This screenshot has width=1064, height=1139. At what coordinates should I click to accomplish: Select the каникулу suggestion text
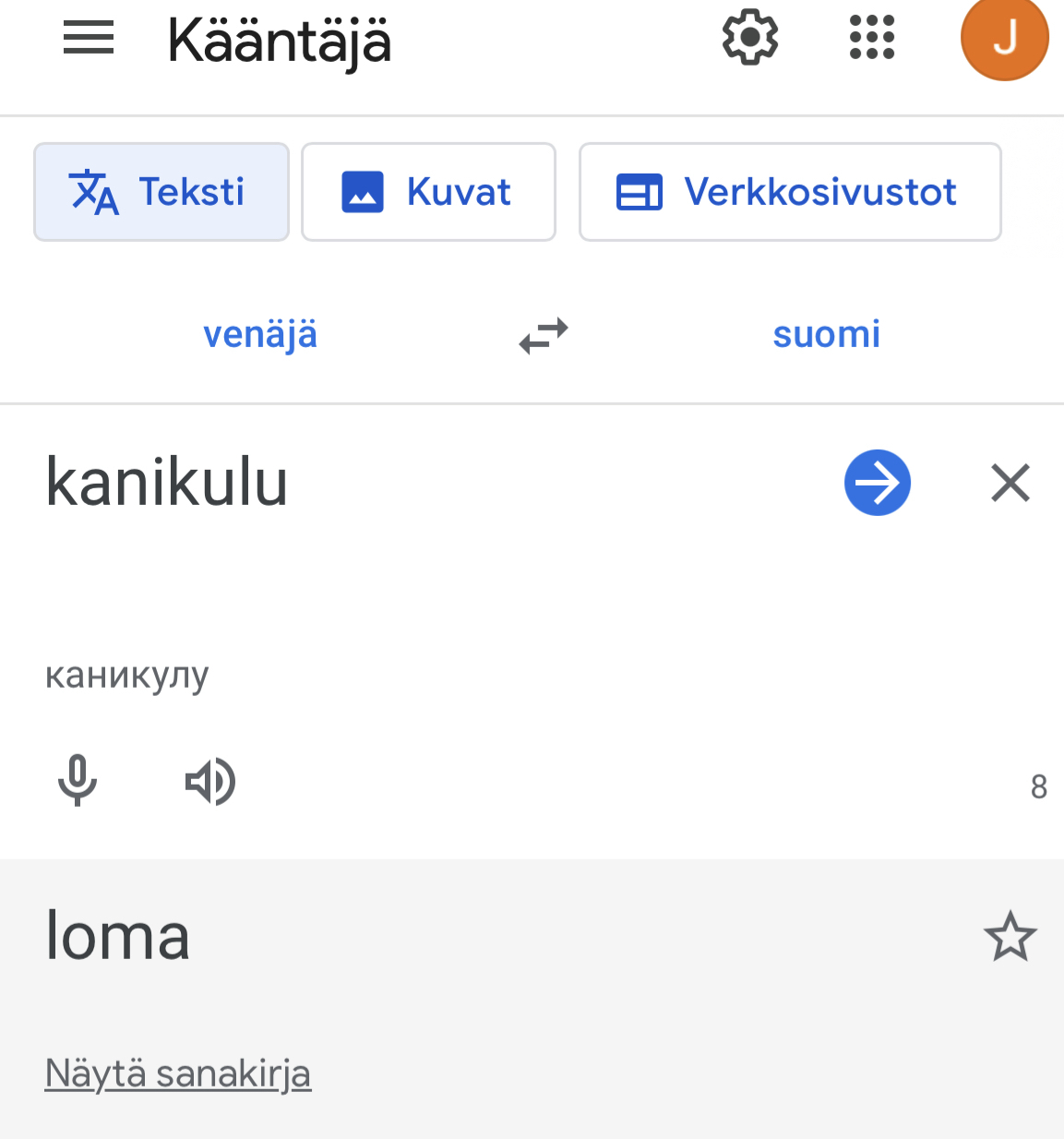click(127, 676)
